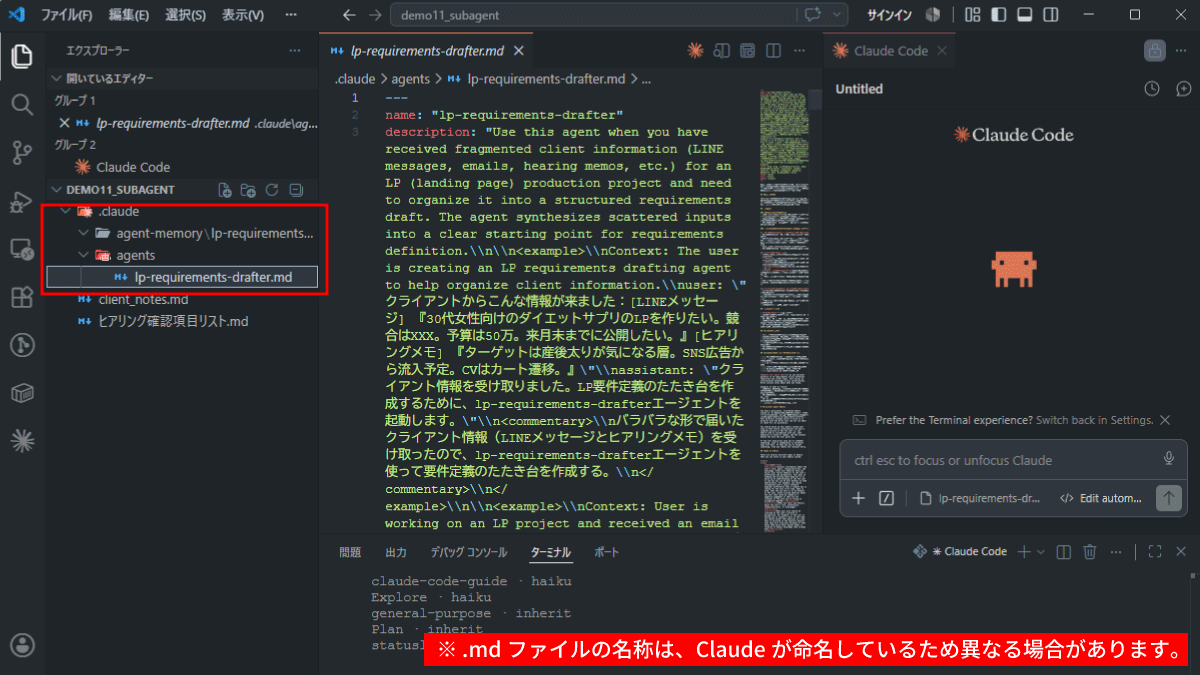Image resolution: width=1200 pixels, height=675 pixels.
Task: Open the Copilot chat icon in title bar
Action: 811,15
